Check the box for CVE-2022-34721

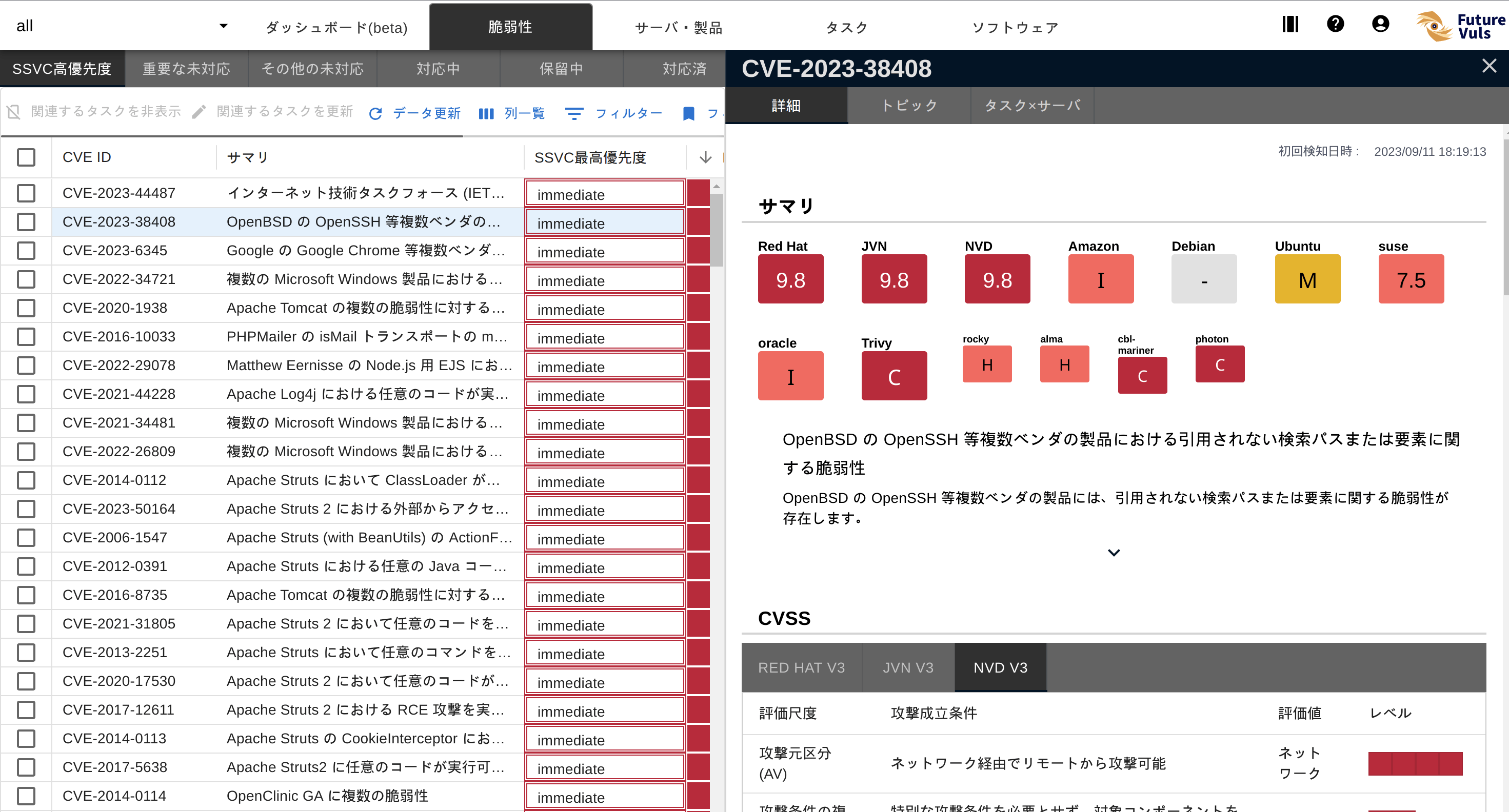(x=26, y=279)
